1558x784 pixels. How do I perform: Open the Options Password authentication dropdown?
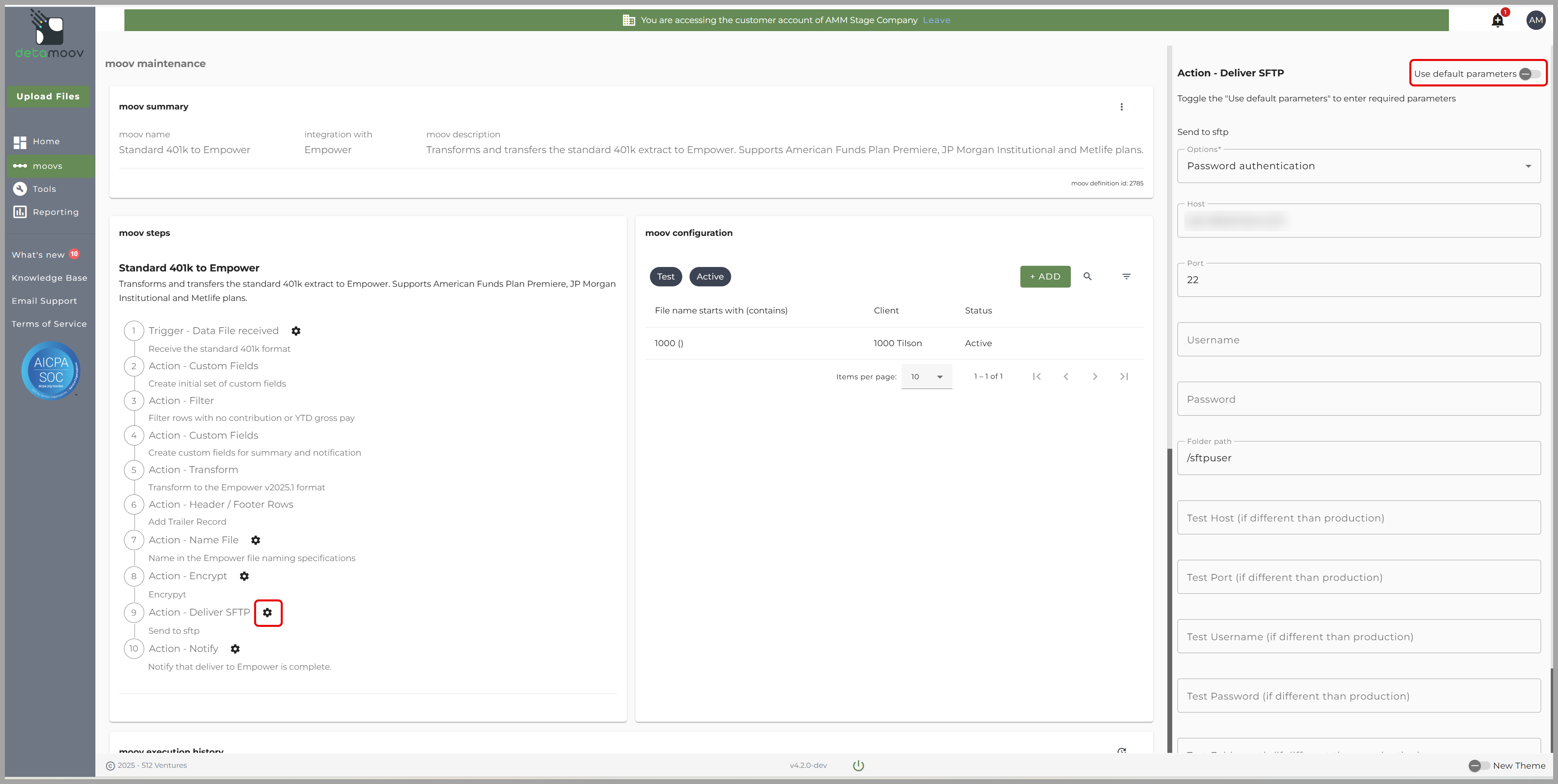(1358, 166)
